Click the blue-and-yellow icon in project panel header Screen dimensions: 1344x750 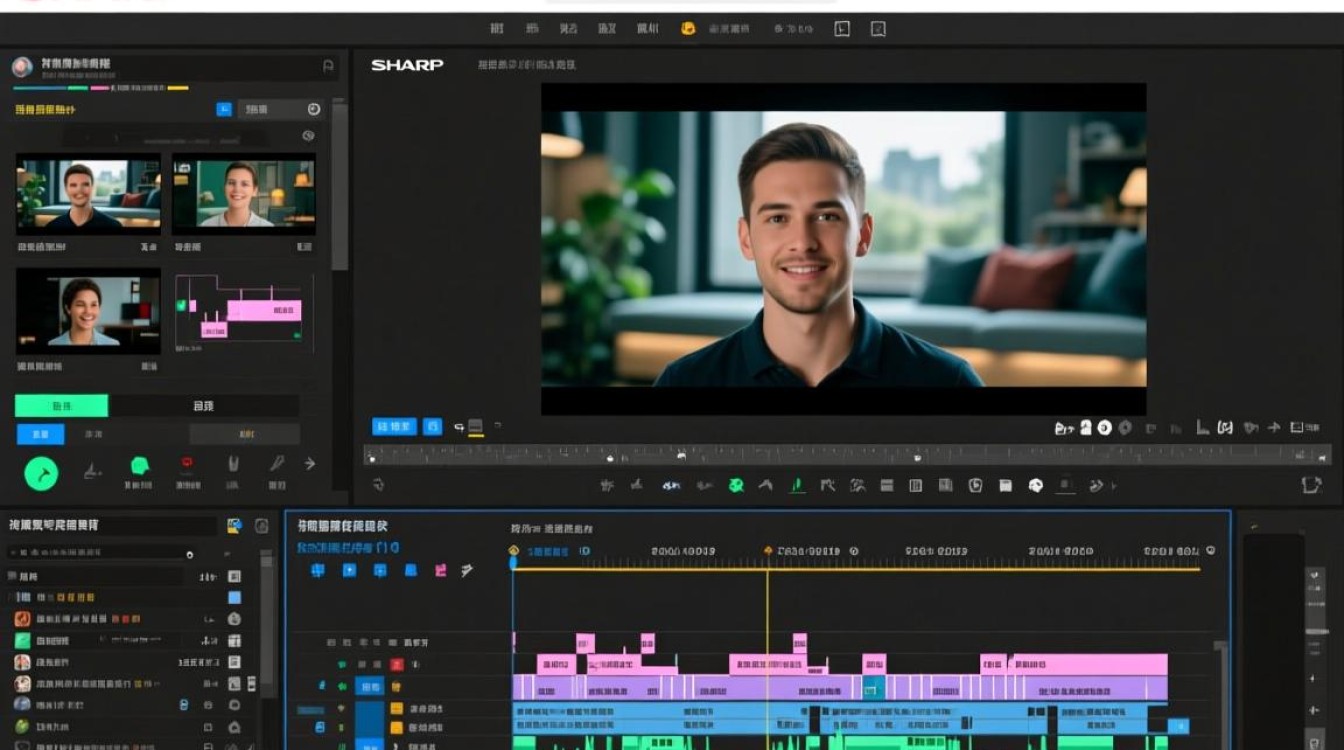click(x=234, y=525)
